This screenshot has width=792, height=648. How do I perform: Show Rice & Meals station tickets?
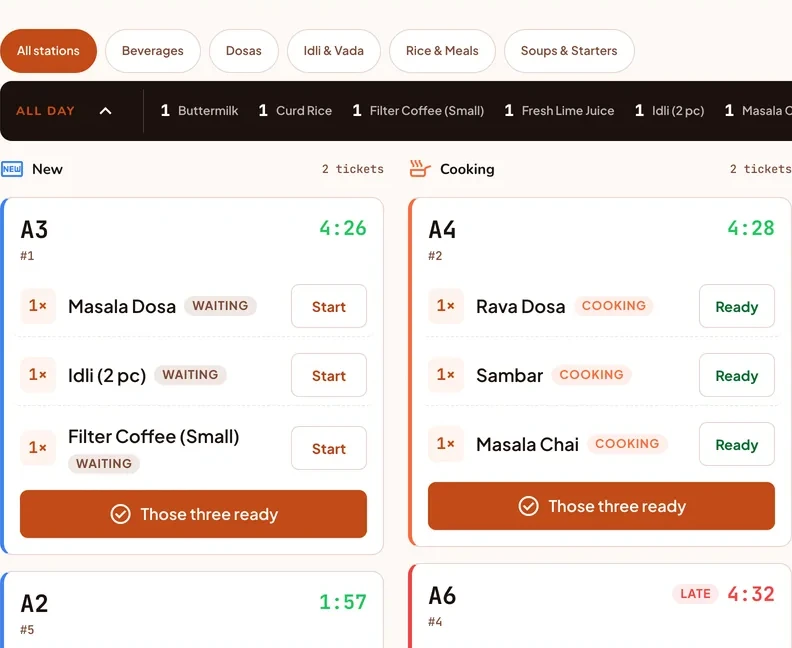[442, 51]
